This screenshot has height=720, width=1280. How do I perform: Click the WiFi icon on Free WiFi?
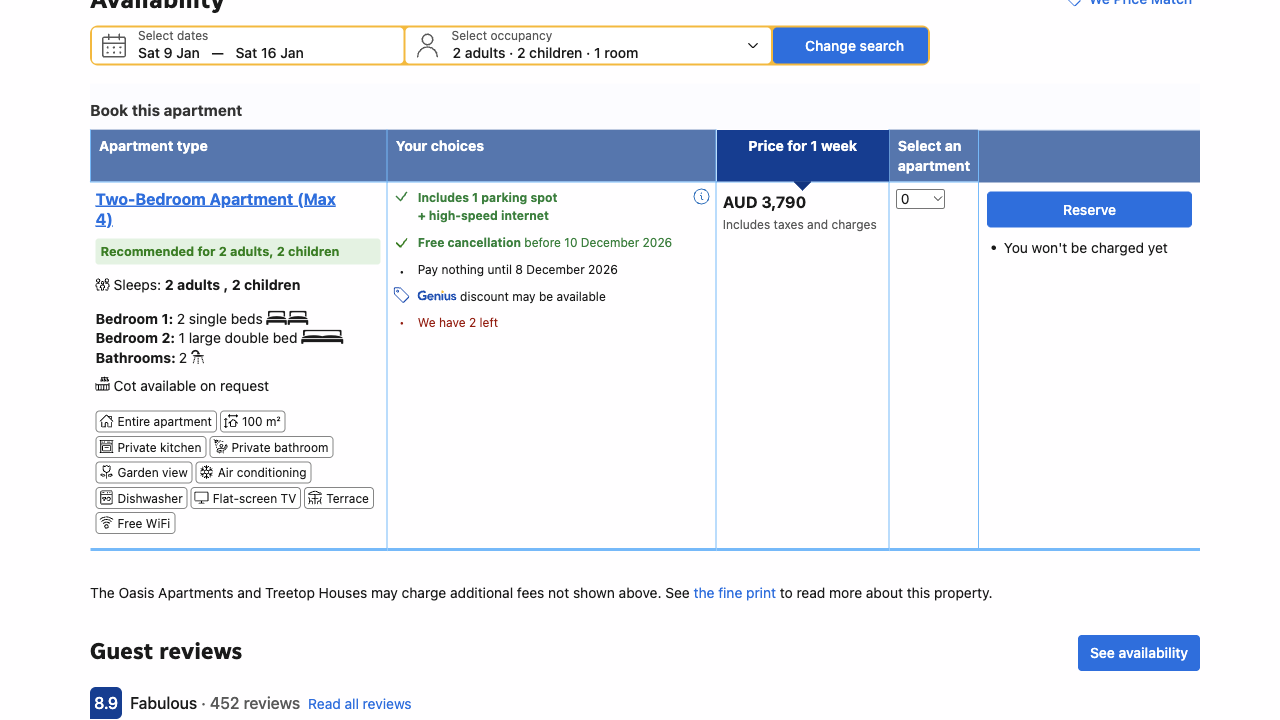107,523
